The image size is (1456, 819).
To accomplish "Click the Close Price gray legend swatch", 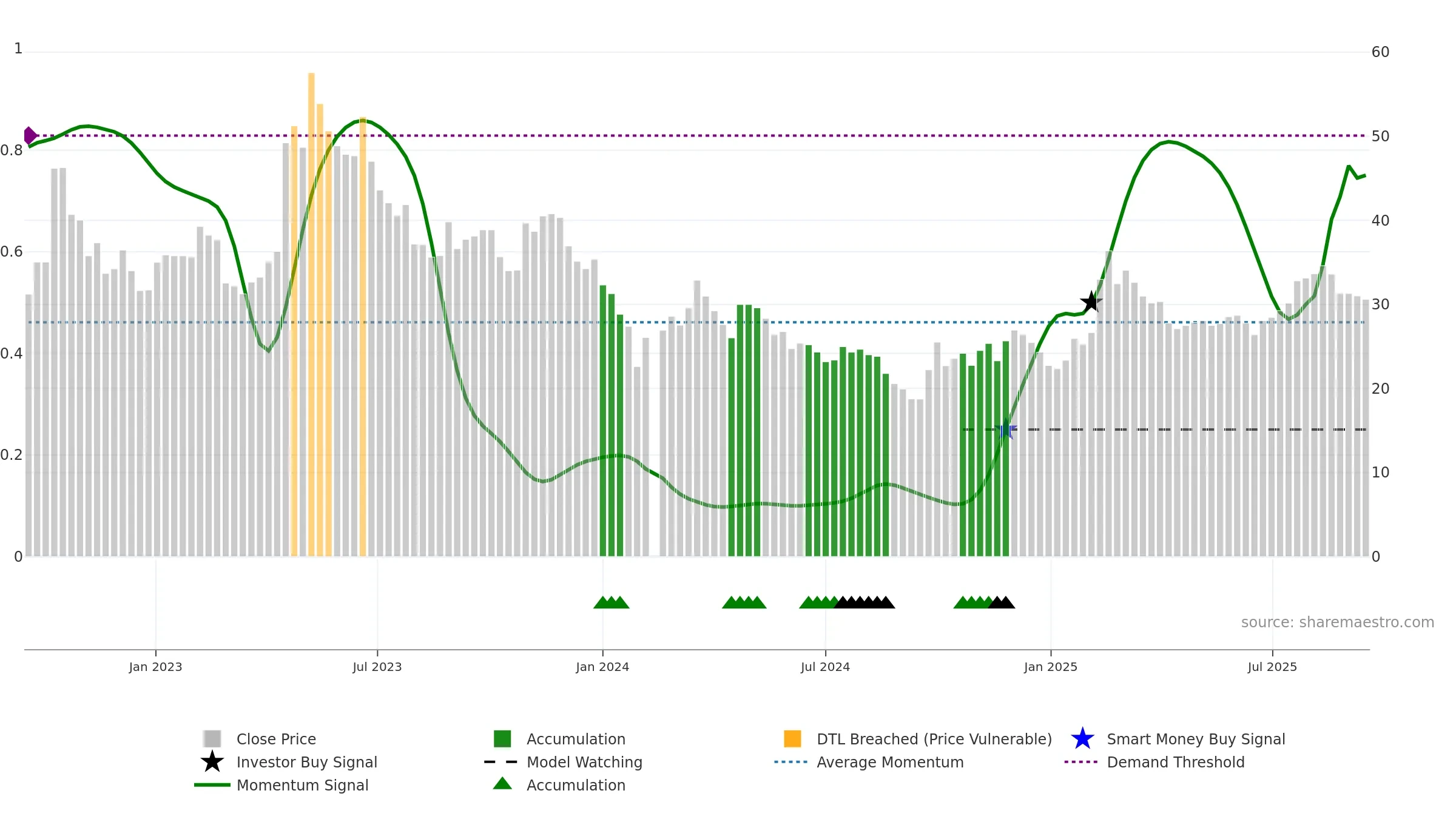I will (212, 739).
